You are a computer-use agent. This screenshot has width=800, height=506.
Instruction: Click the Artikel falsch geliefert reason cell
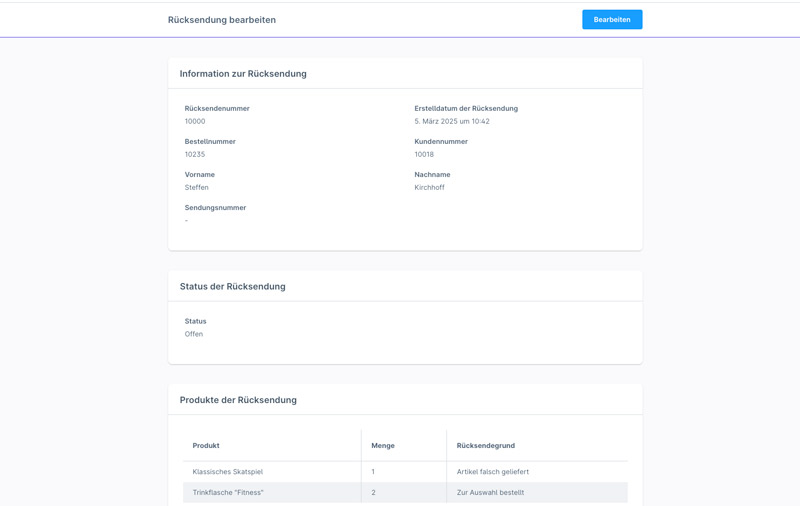click(493, 472)
